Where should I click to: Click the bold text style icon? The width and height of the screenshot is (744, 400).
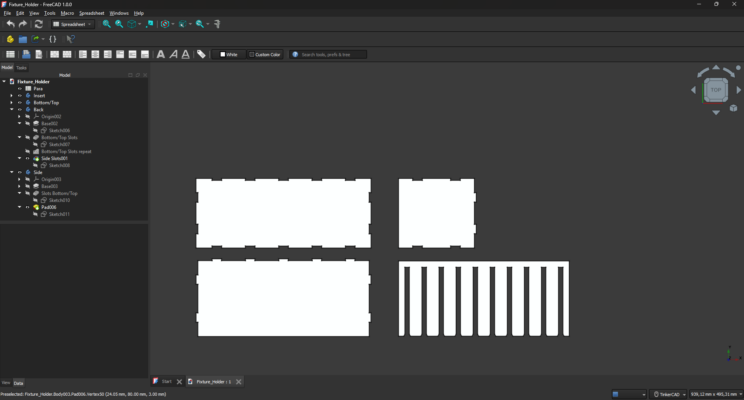click(161, 55)
